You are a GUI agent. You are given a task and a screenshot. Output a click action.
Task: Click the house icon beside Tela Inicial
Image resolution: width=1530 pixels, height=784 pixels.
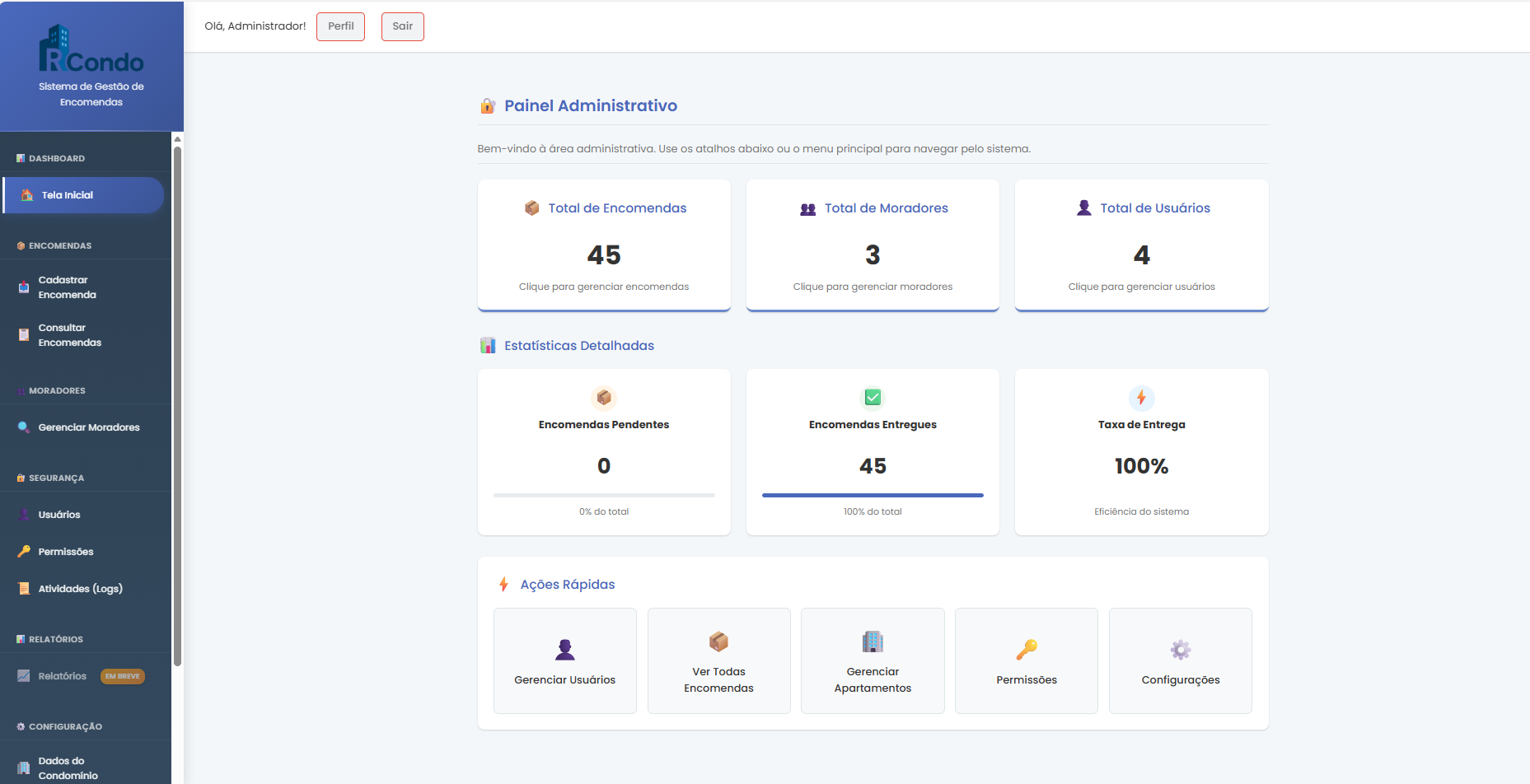click(x=26, y=194)
